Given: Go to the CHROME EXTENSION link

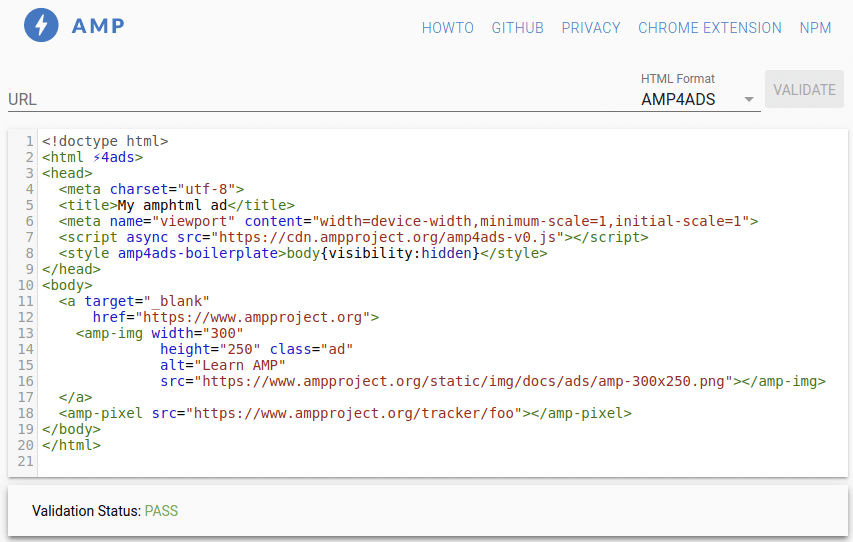Looking at the screenshot, I should click(710, 28).
